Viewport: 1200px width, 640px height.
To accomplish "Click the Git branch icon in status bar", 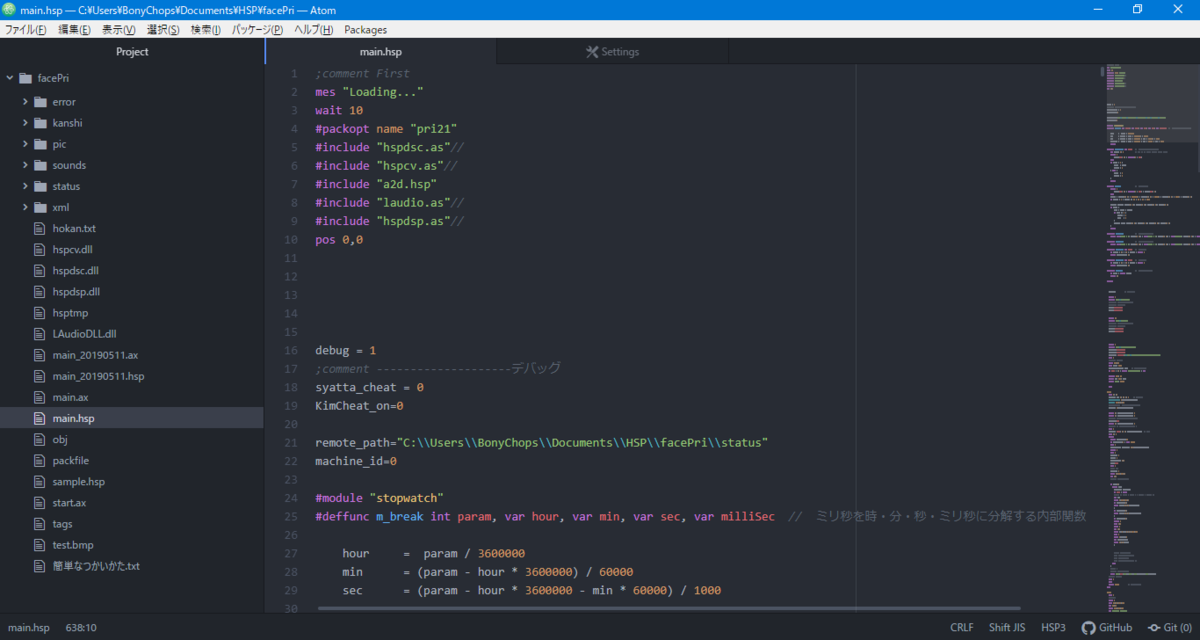I will point(1154,628).
